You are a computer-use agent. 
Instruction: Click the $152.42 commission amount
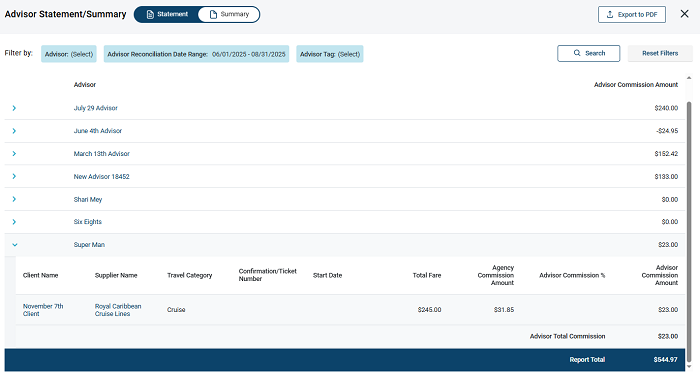point(666,154)
